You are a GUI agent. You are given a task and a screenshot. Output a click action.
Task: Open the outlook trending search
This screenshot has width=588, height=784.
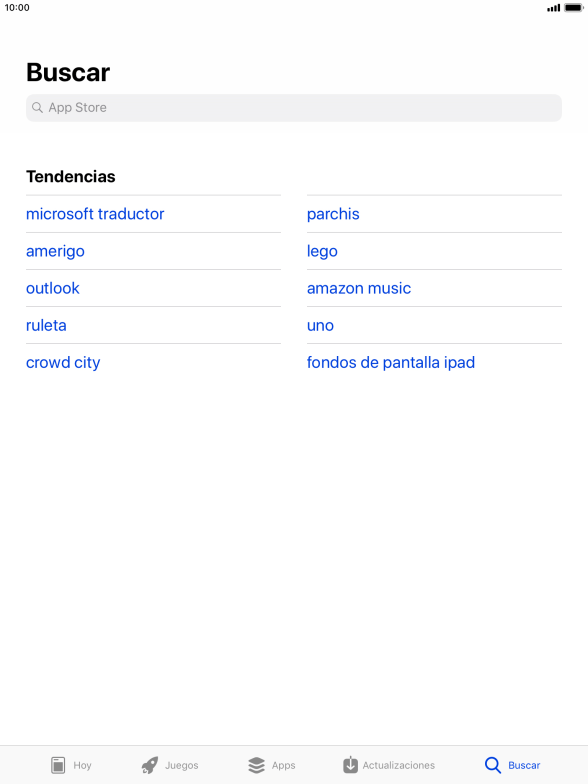[52, 288]
